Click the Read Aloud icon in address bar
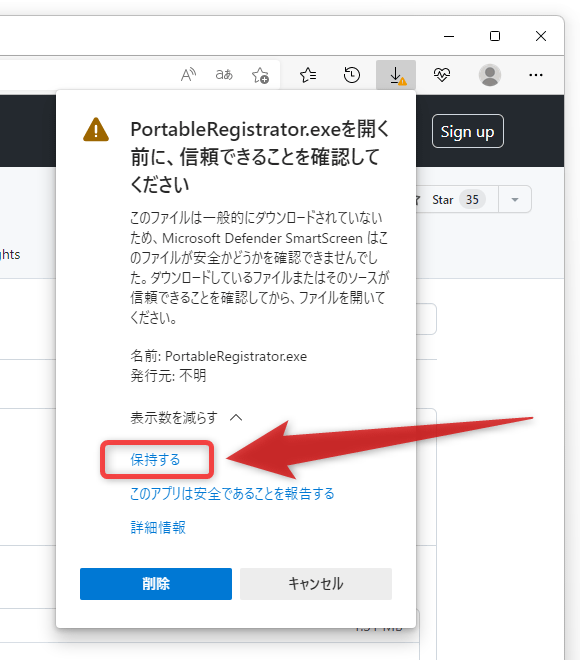The image size is (580, 660). coord(188,75)
